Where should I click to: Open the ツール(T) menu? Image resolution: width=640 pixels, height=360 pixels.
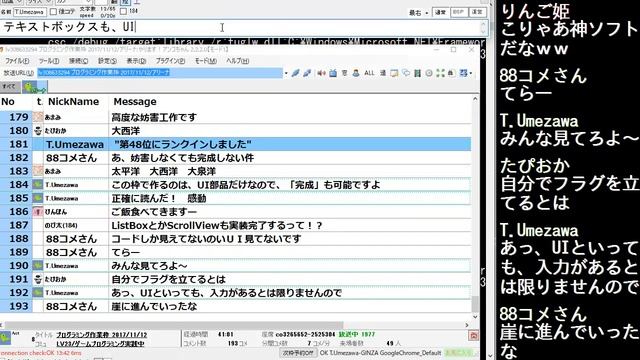49,61
